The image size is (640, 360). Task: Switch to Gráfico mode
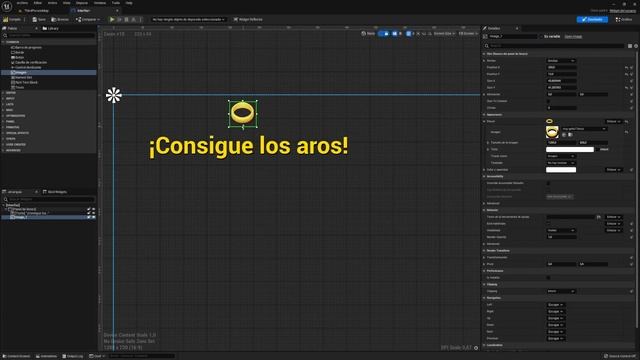624,19
